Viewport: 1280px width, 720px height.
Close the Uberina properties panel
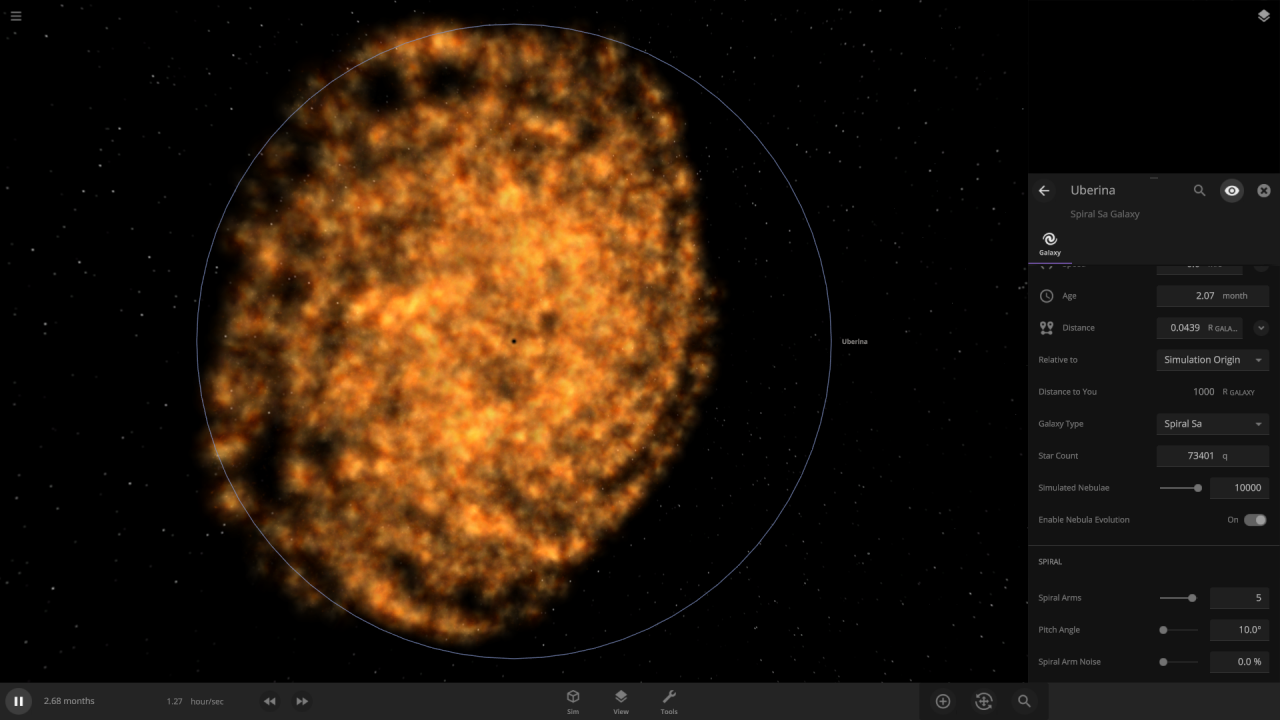point(1264,190)
